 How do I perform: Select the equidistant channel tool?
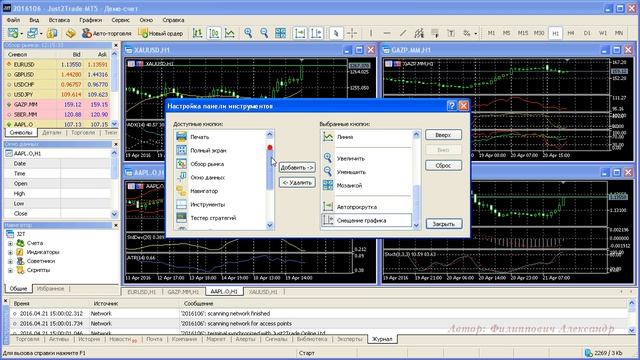(x=419, y=33)
